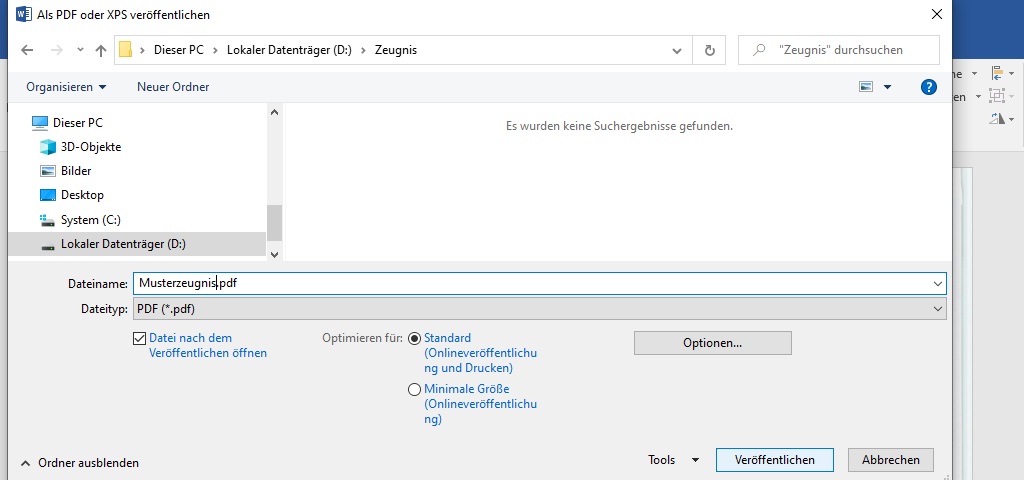The image size is (1024, 480).
Task: Select Standard optimization radio button
Action: click(x=414, y=339)
